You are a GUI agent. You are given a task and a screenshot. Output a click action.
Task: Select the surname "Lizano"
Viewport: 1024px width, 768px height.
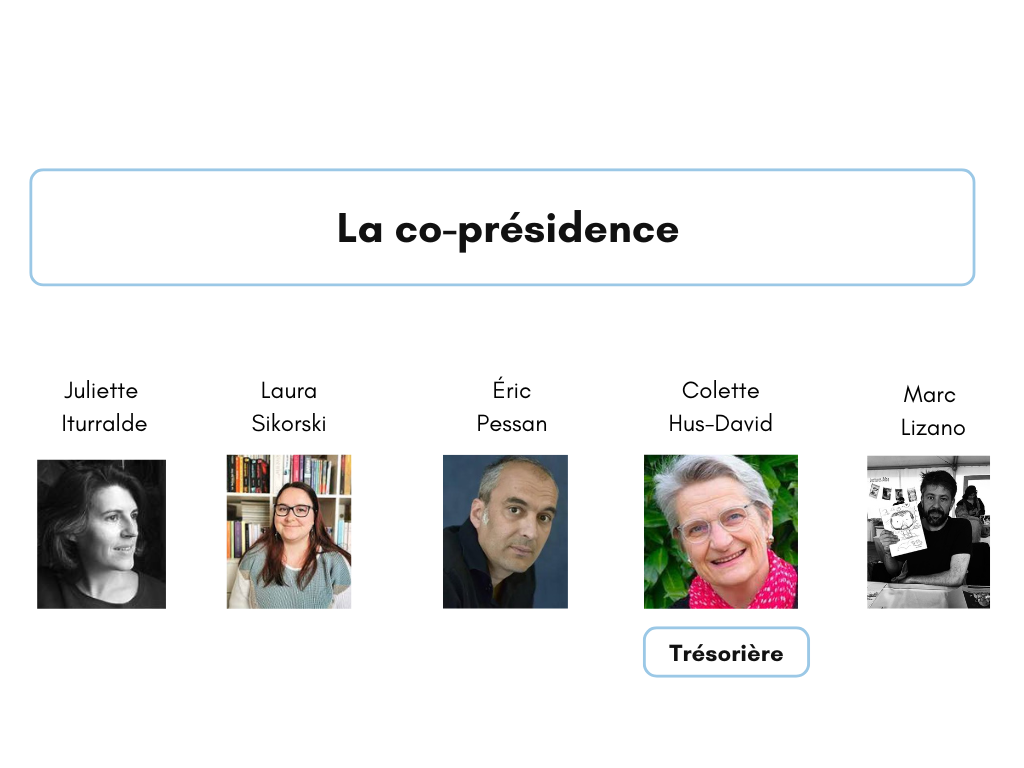point(933,427)
